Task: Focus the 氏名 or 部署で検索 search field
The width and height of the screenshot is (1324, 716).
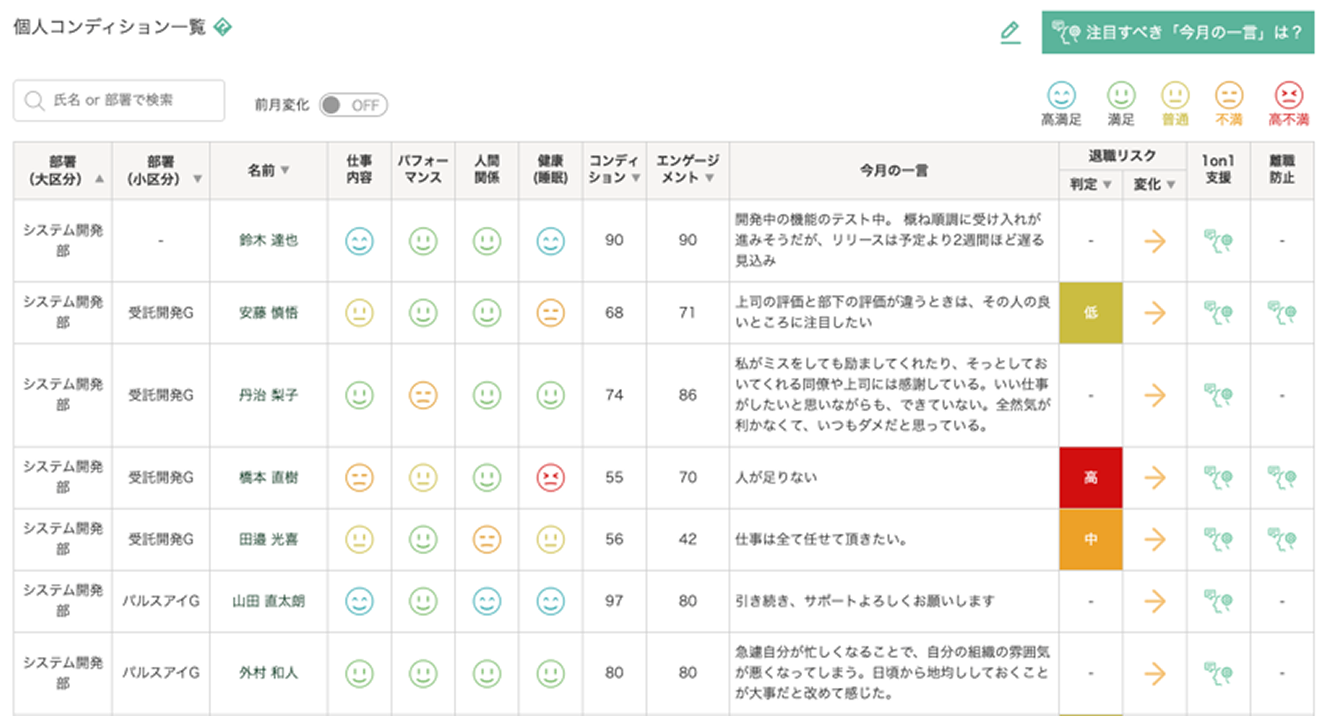Action: 119,100
